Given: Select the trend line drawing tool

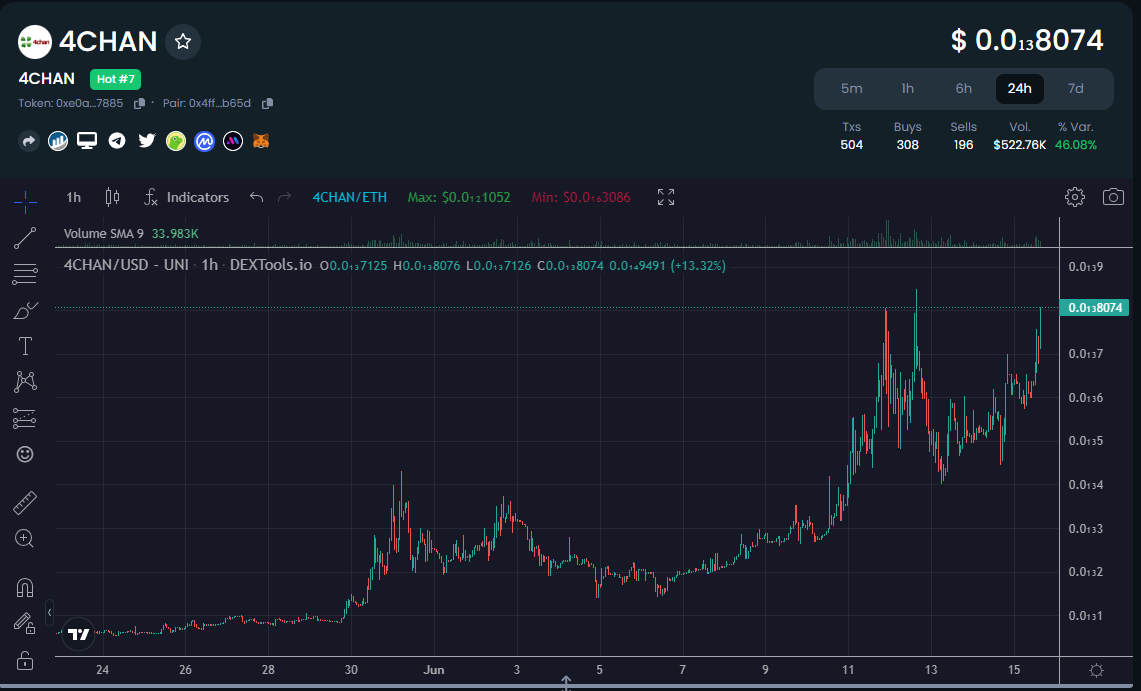Looking at the screenshot, I should click(25, 238).
